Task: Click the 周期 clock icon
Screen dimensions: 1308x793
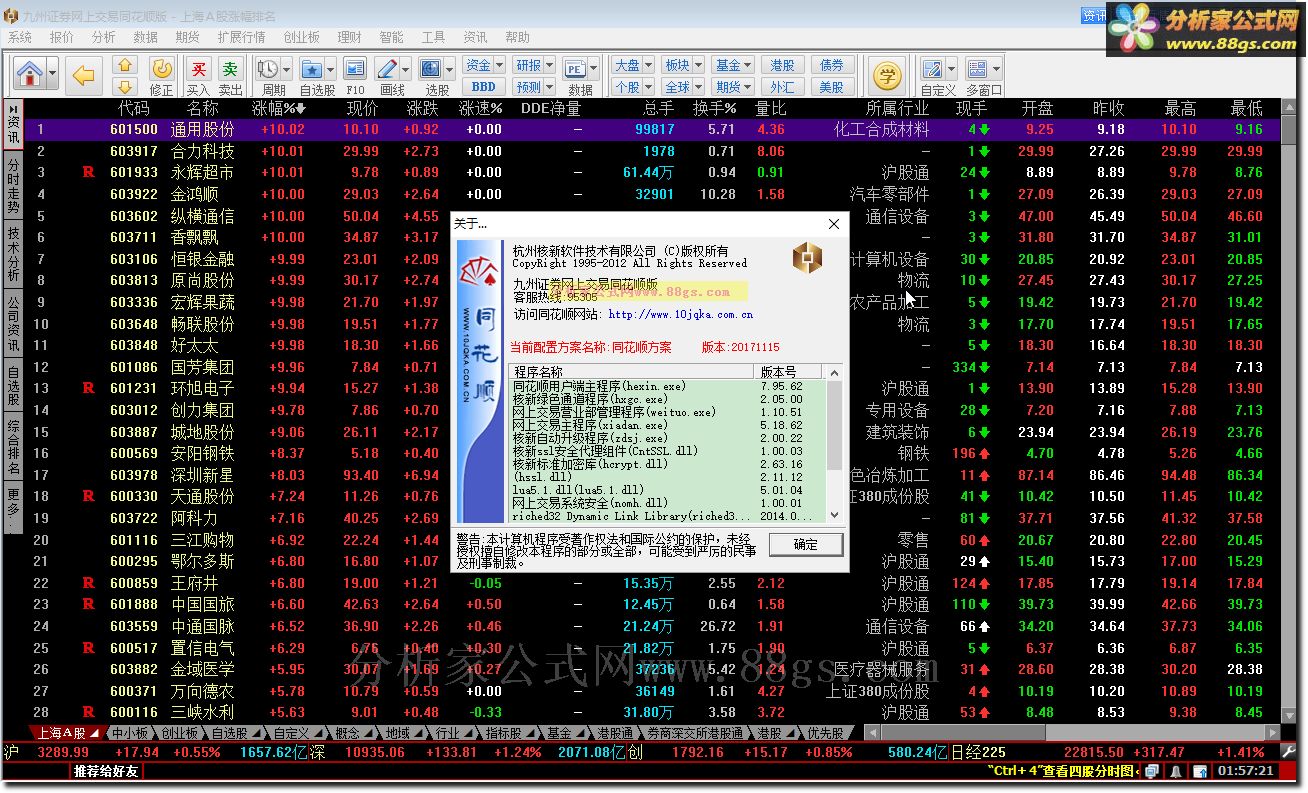Action: [268, 69]
